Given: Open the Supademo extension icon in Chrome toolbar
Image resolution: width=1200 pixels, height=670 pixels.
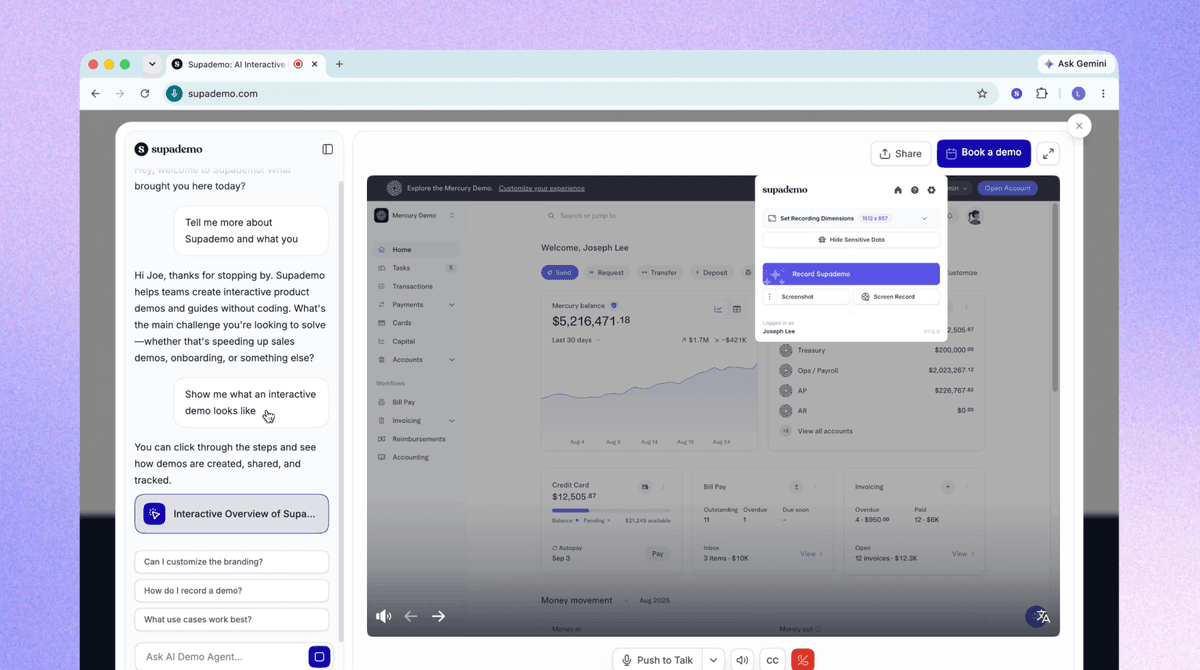Looking at the screenshot, I should click(1016, 93).
